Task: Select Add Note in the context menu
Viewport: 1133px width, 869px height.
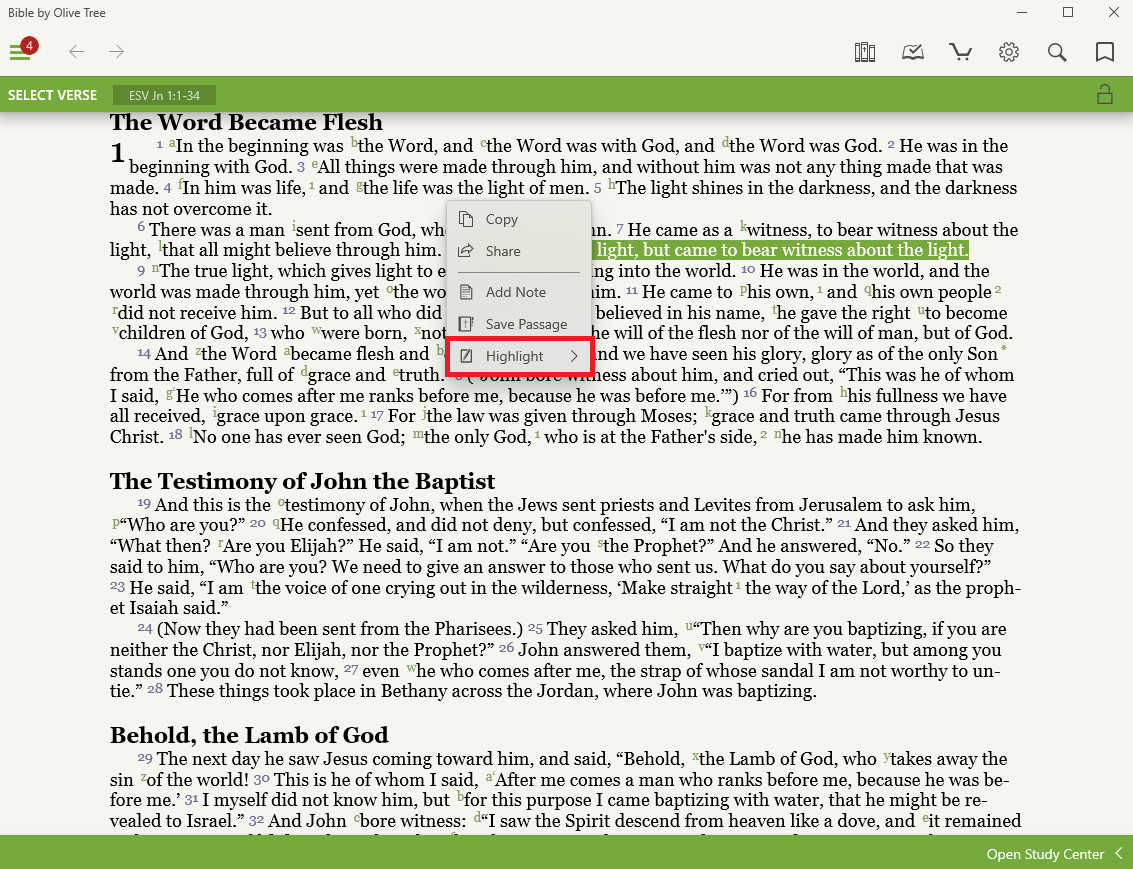Action: coord(515,292)
